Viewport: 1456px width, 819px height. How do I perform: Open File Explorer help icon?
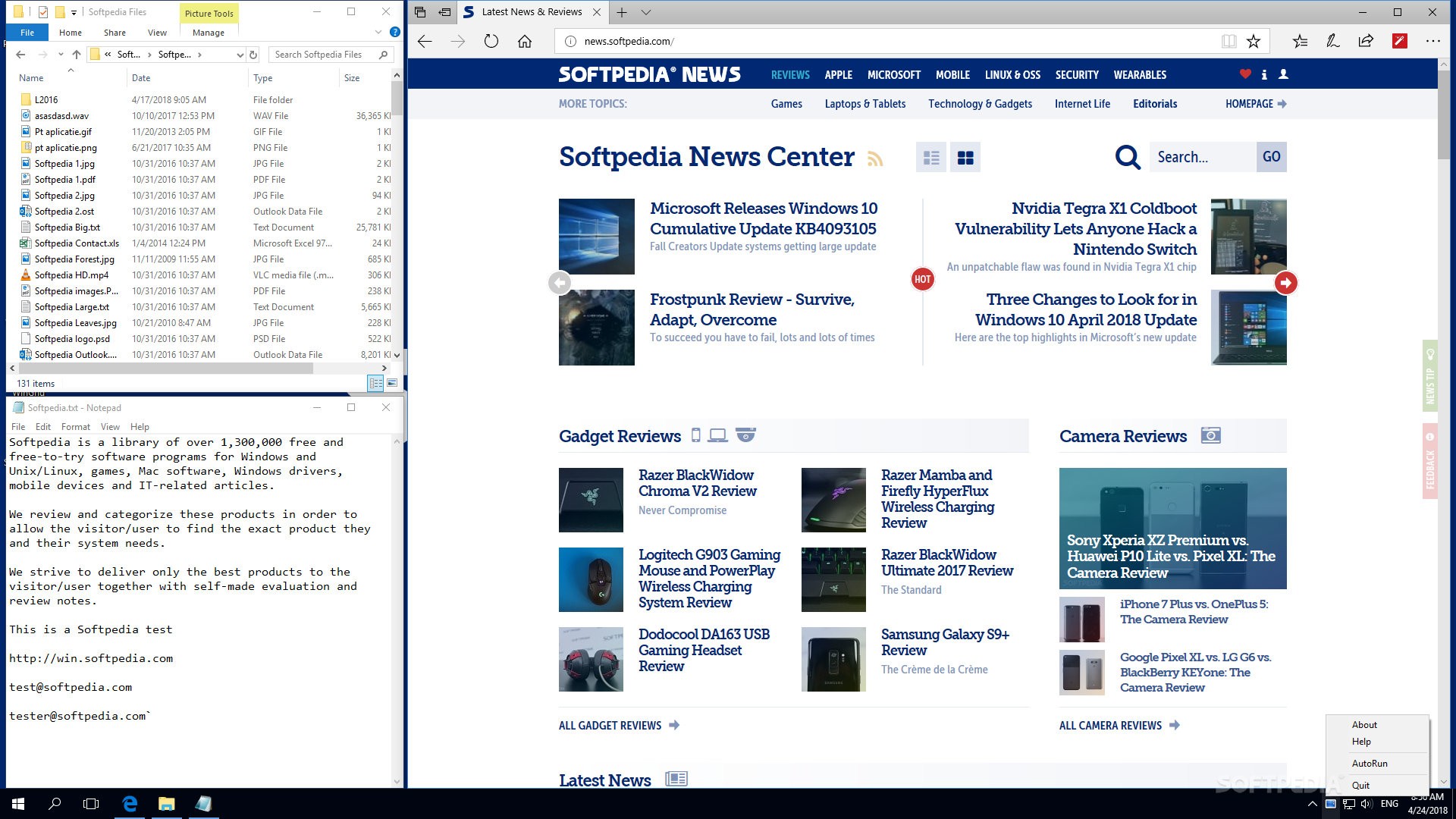coord(394,32)
